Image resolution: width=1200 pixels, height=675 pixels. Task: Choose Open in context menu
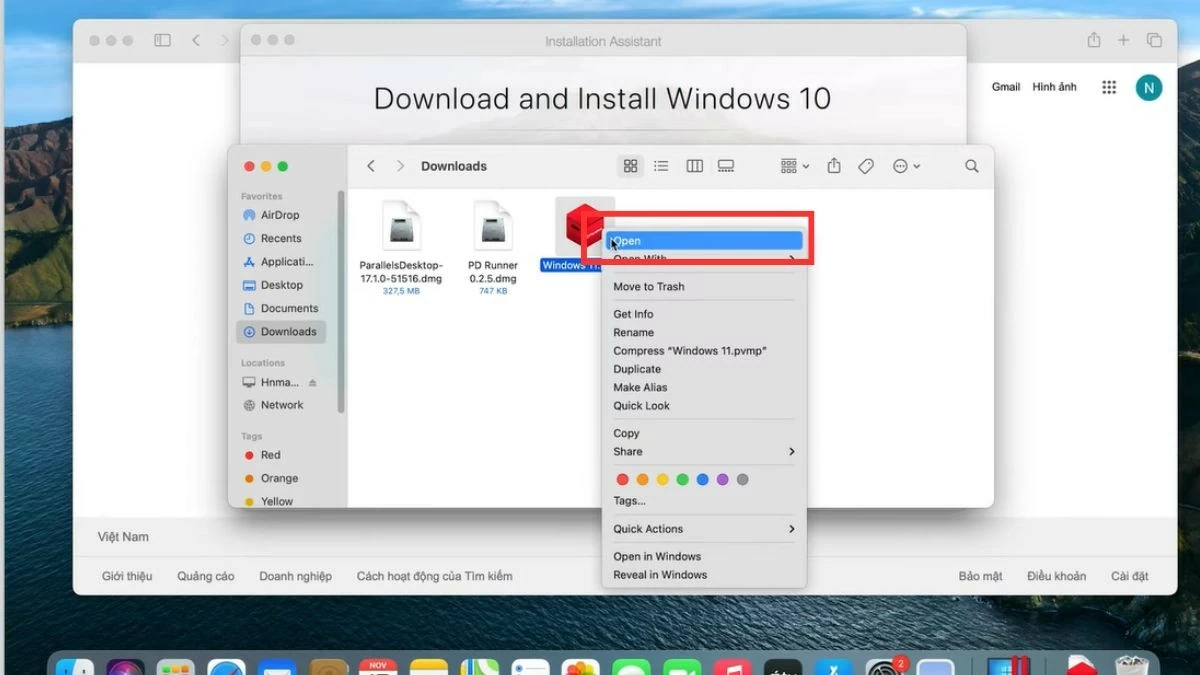point(704,241)
